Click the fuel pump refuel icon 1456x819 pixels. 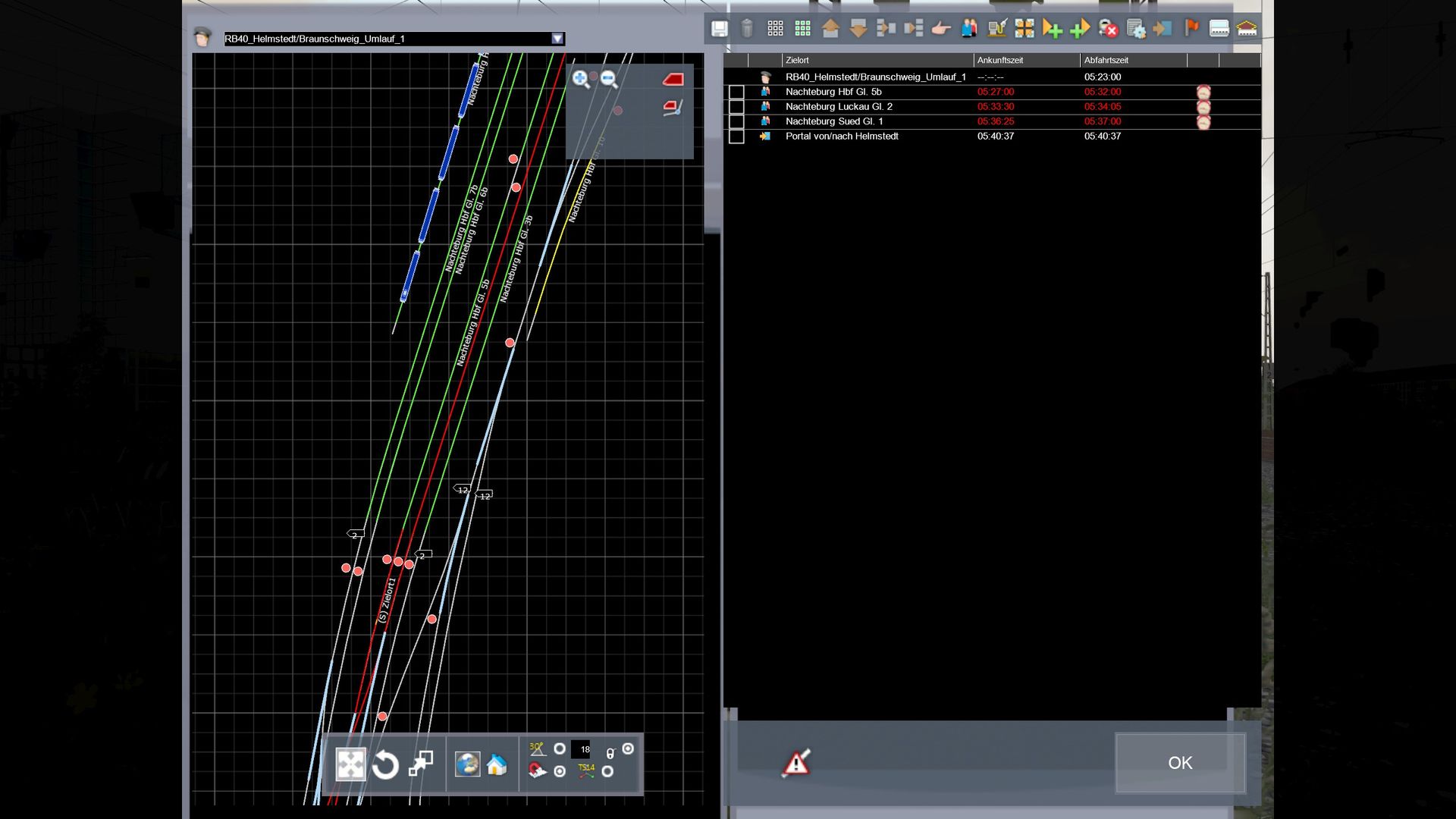tap(996, 29)
